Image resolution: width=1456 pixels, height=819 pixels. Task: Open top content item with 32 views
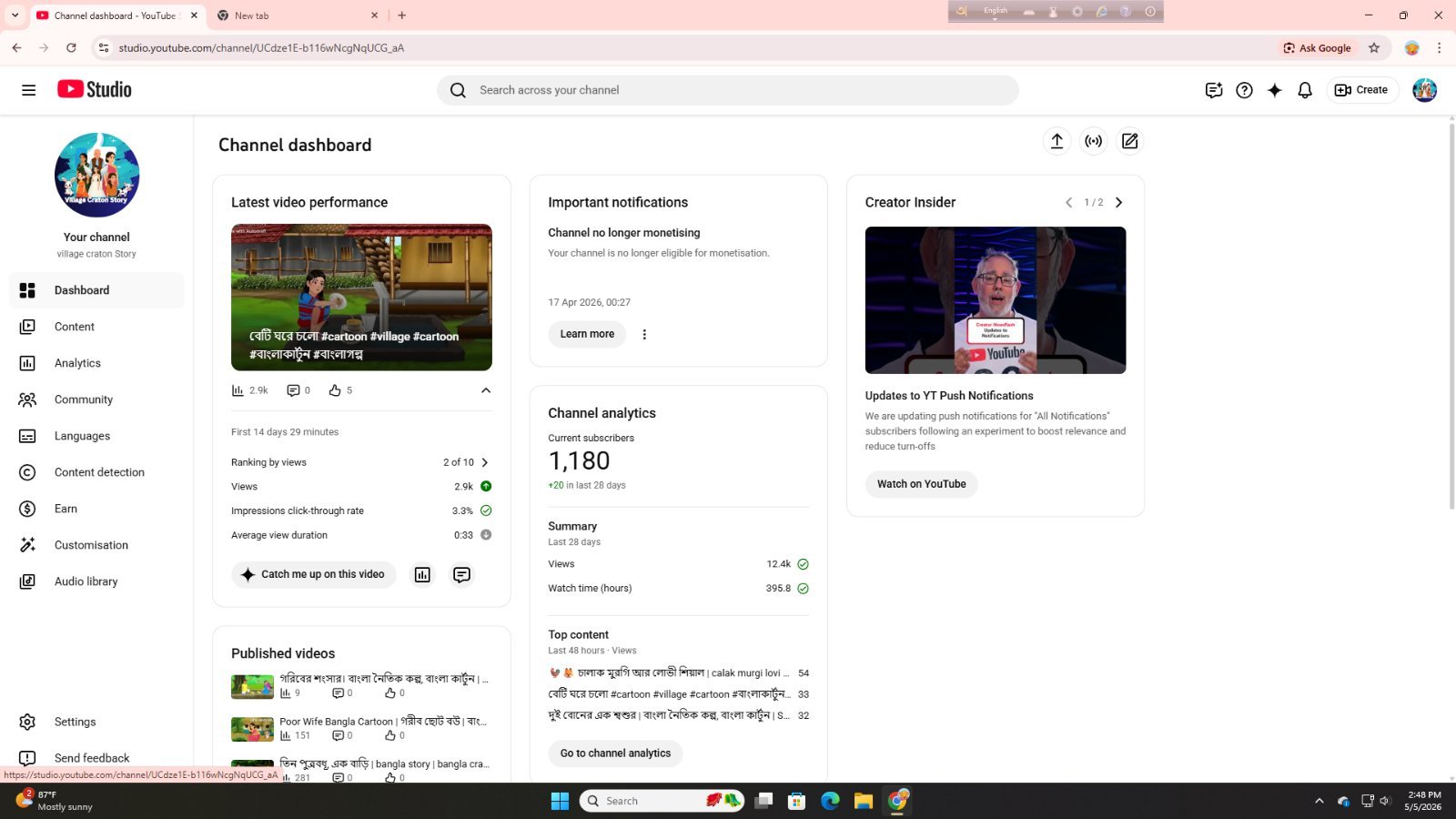(x=678, y=715)
